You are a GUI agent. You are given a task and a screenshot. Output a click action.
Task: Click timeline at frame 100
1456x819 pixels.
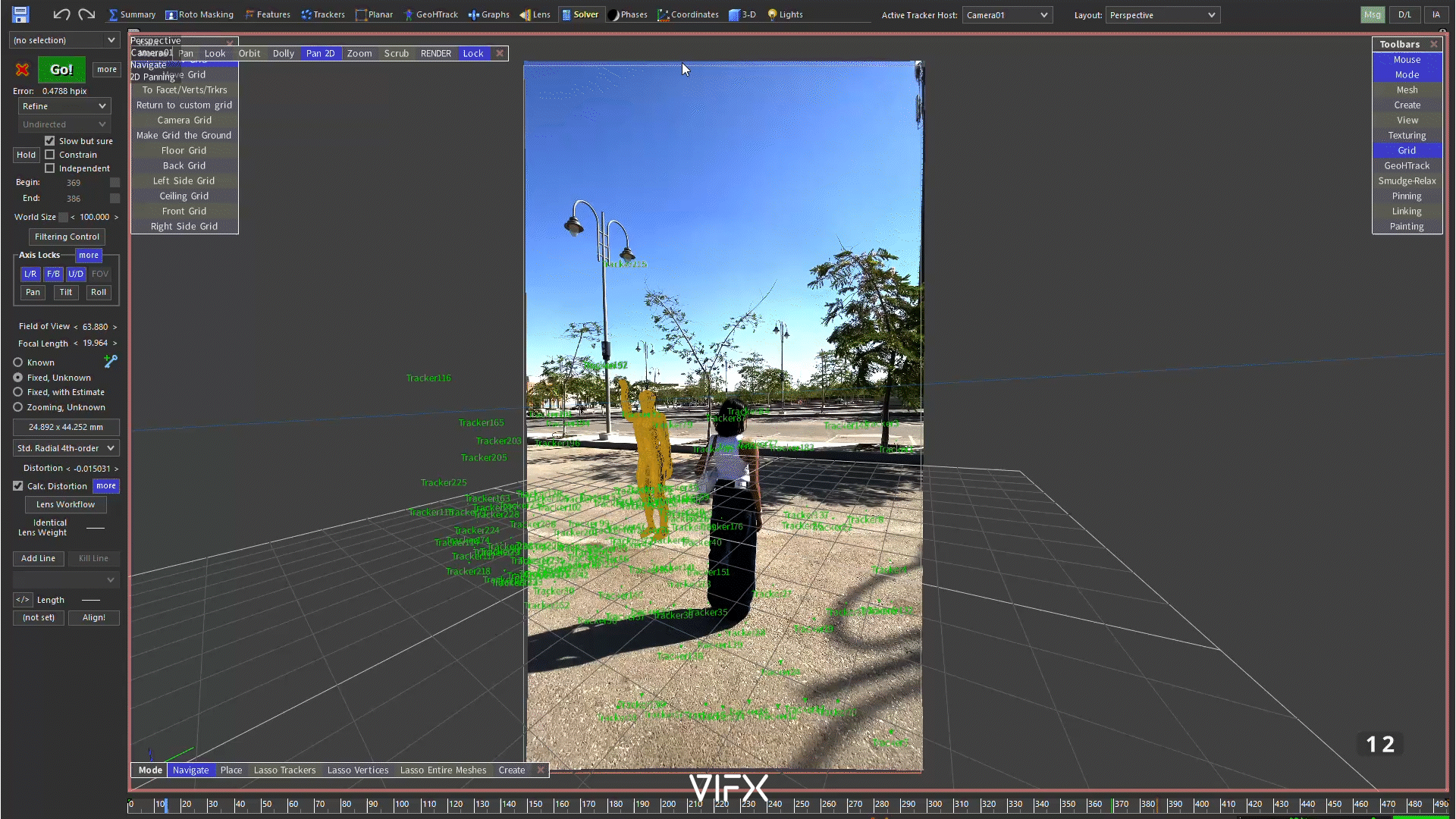(x=396, y=805)
